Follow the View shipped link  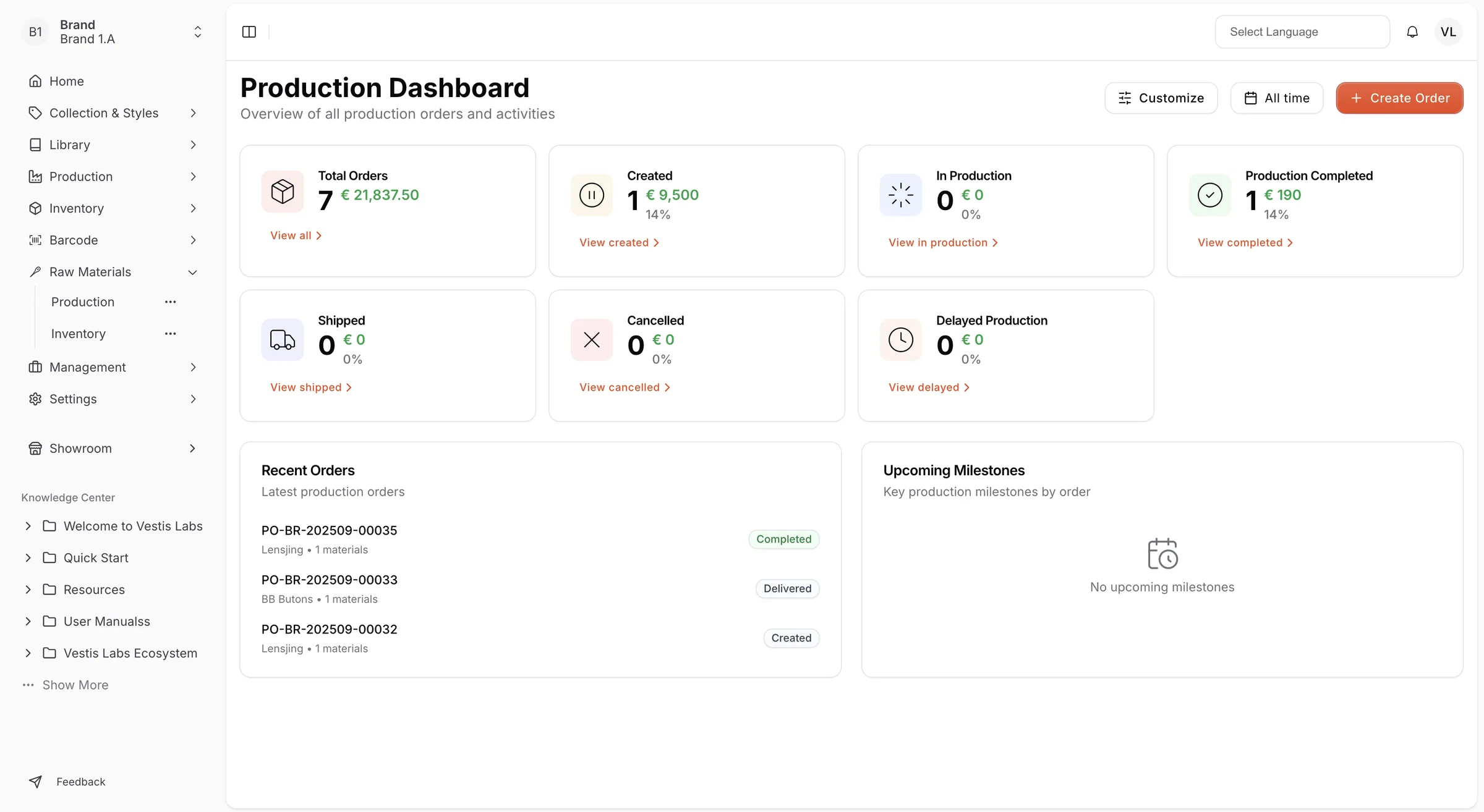311,387
